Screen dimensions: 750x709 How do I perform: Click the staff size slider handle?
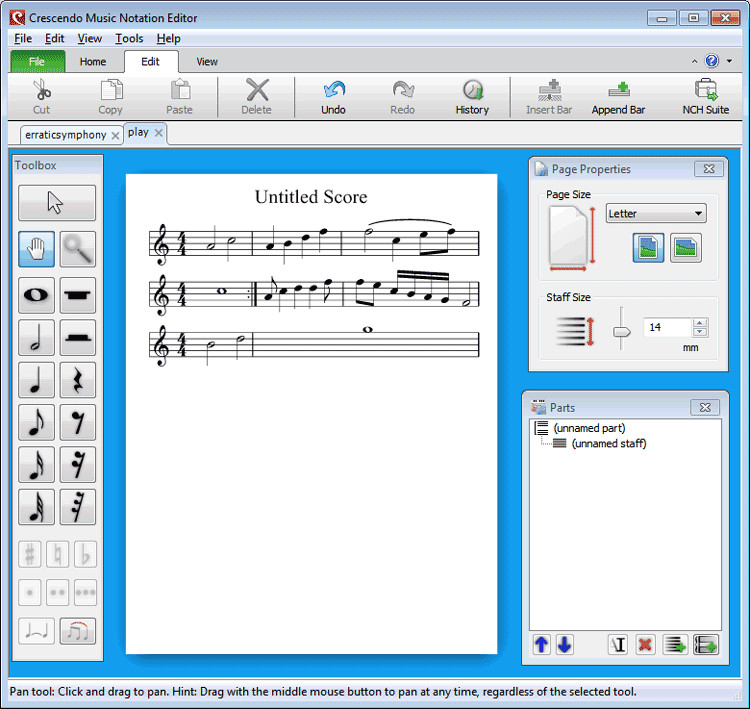tap(621, 332)
